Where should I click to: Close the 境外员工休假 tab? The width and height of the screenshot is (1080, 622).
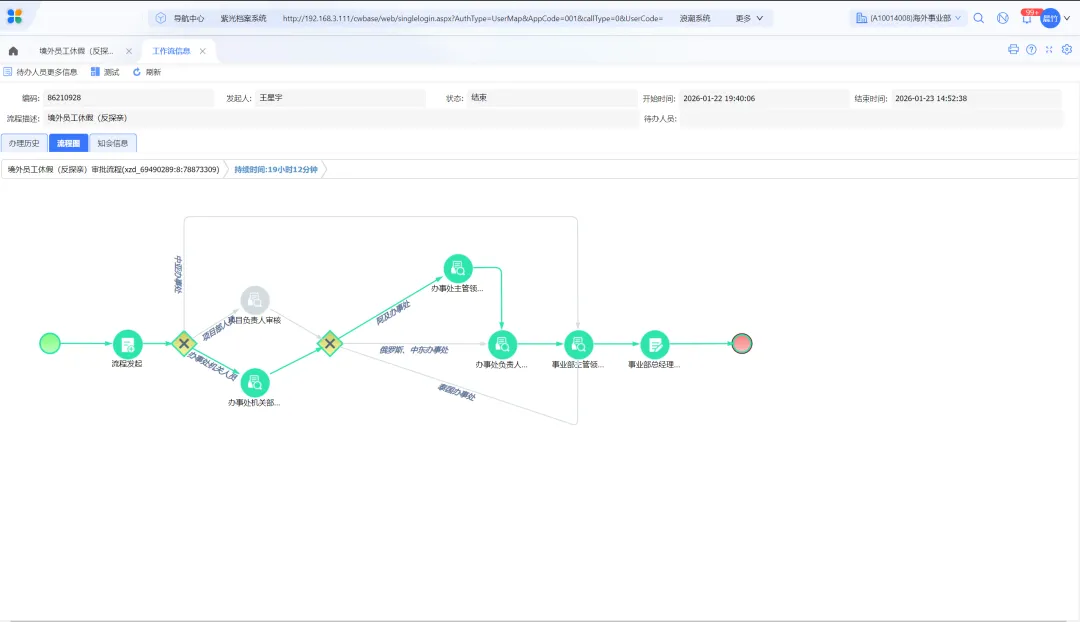129,51
